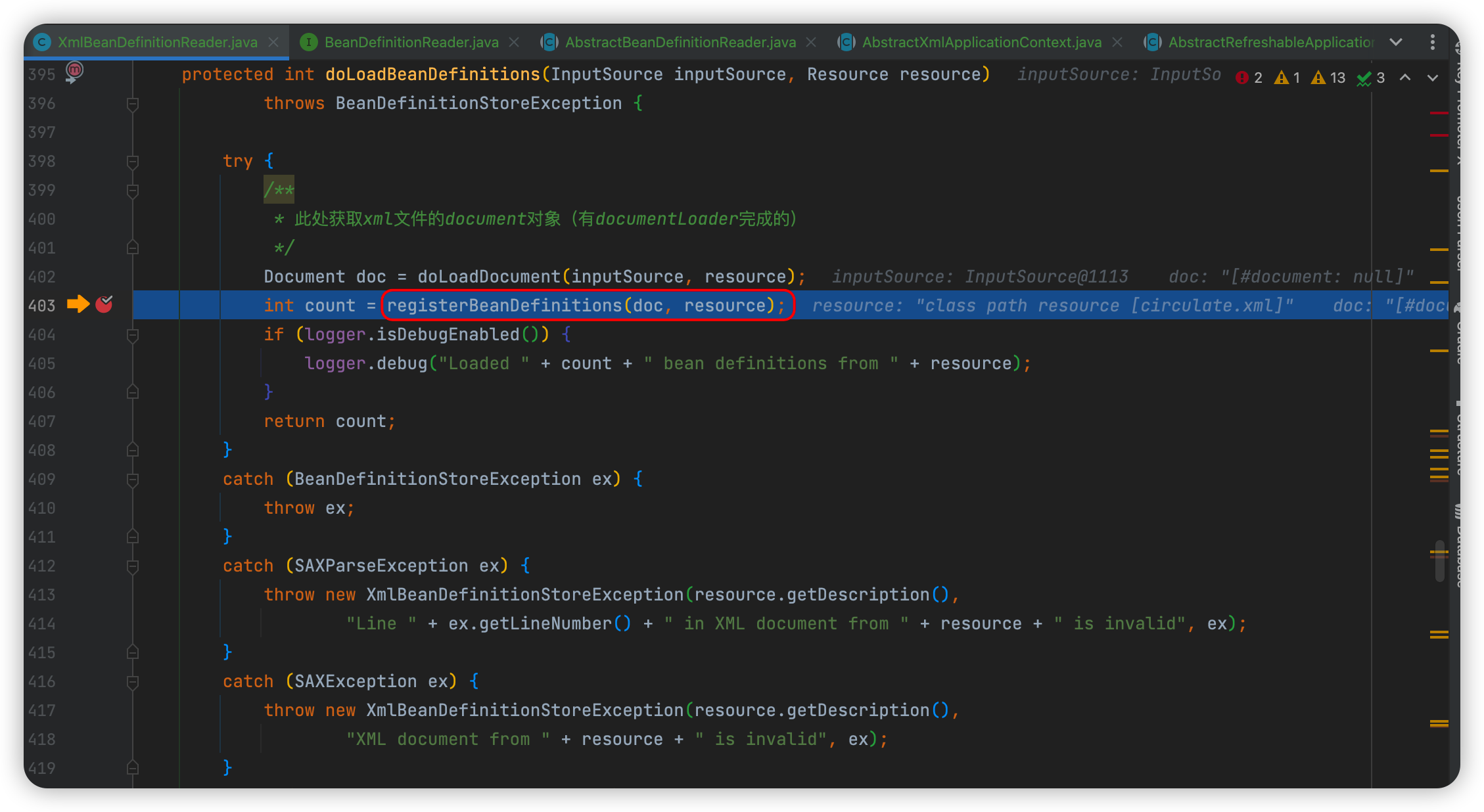The image size is (1484, 812).
Task: Click the vertical editor scrollbar thumb
Action: coord(1439,560)
